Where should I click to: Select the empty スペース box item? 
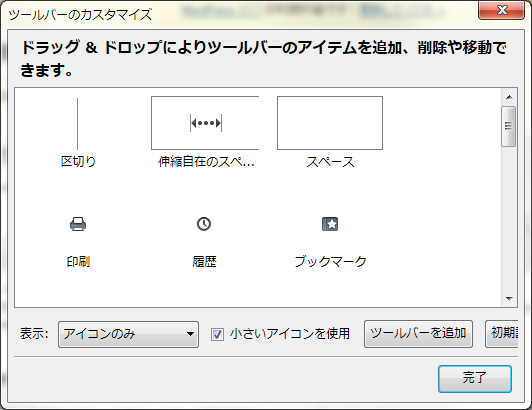point(330,123)
